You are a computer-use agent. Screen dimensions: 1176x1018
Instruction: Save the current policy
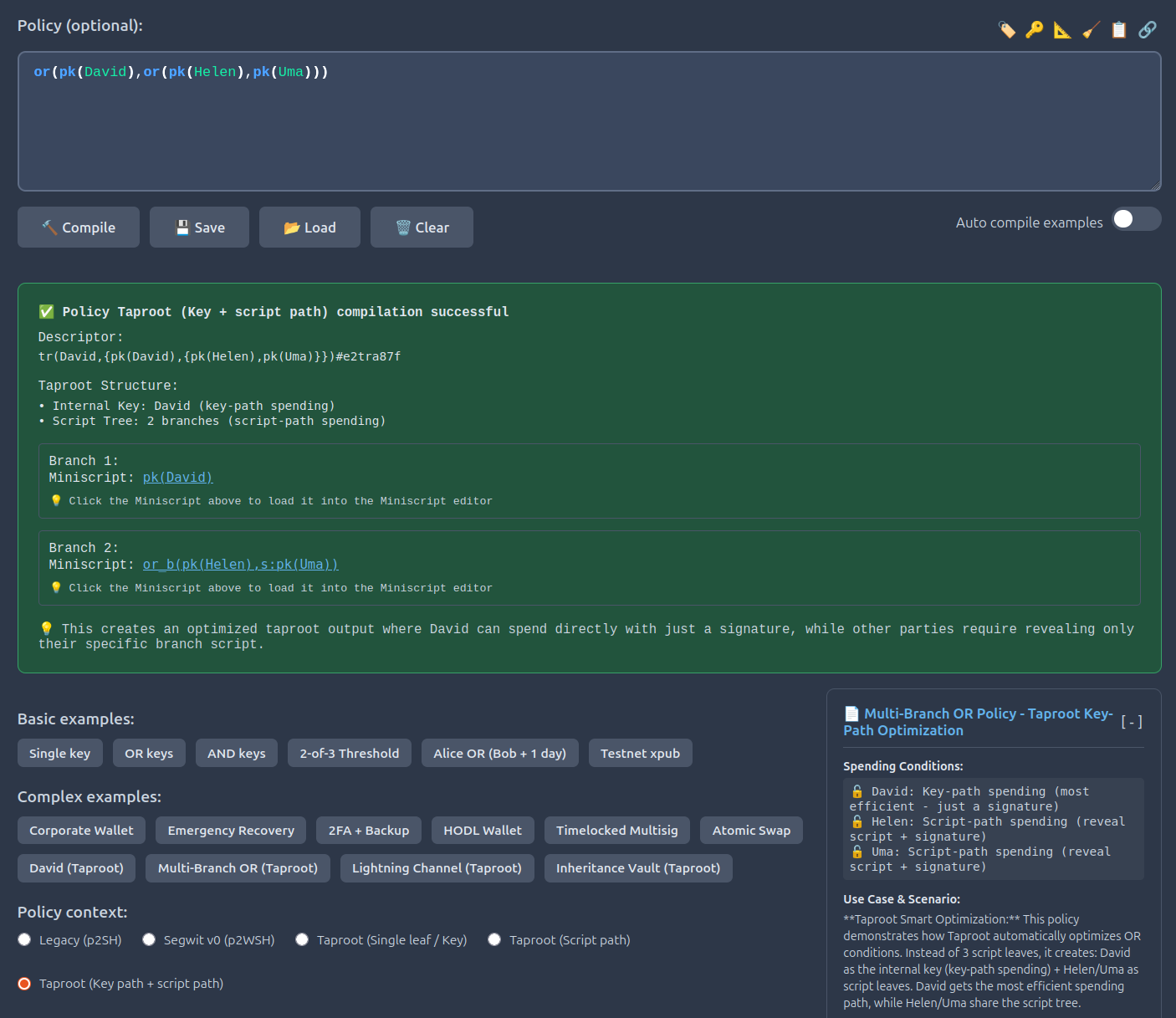[199, 228]
